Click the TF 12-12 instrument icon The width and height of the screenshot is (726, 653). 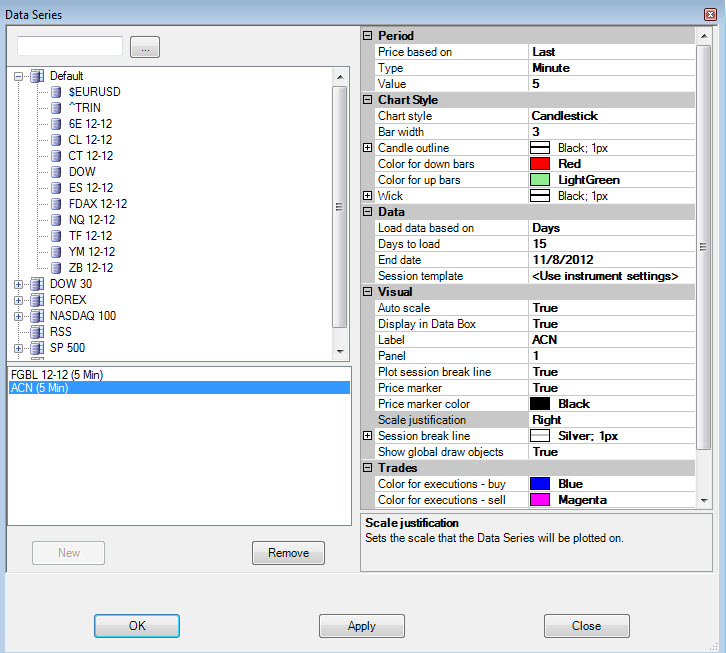[56, 236]
